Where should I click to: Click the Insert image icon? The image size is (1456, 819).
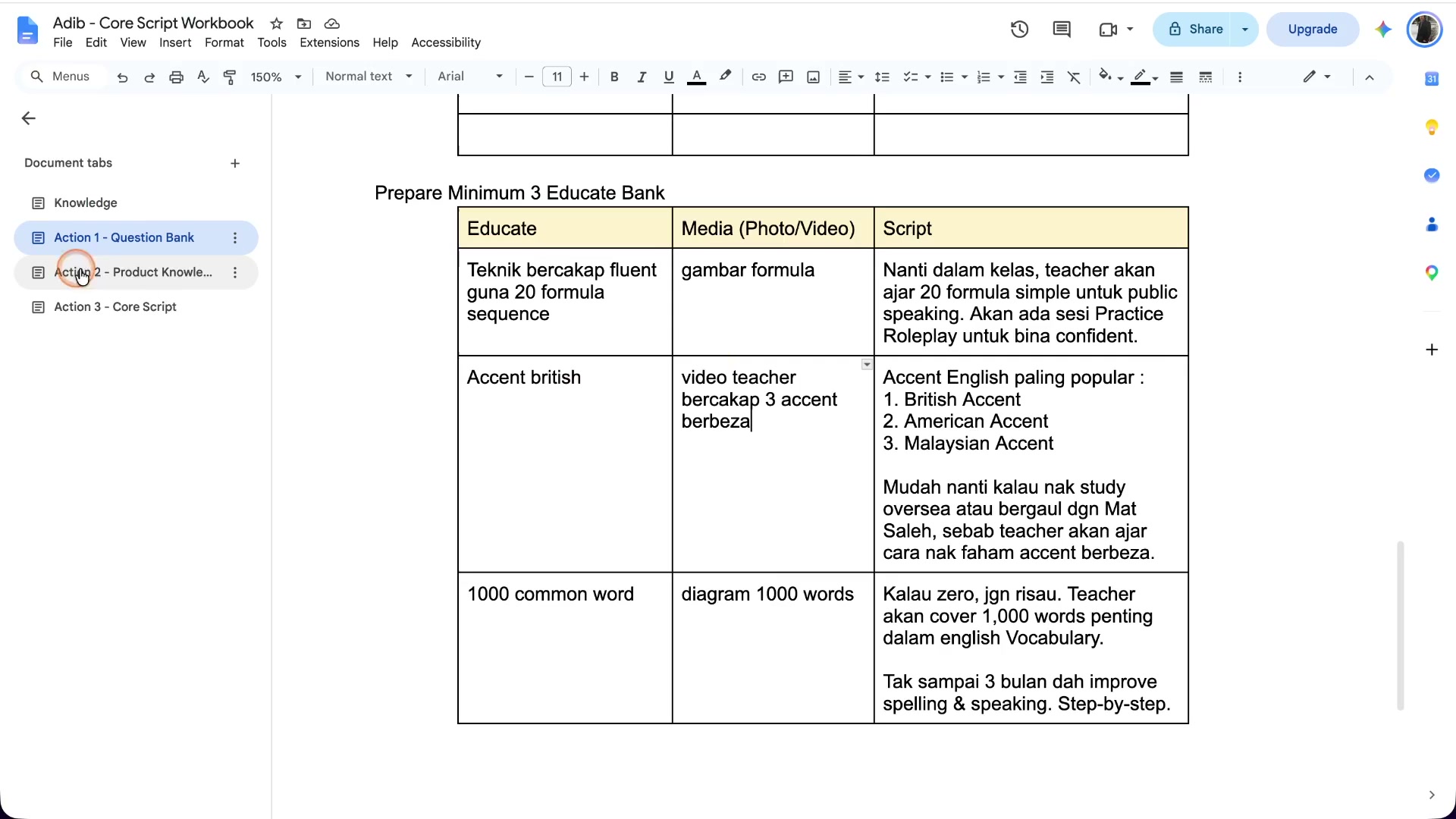(813, 77)
